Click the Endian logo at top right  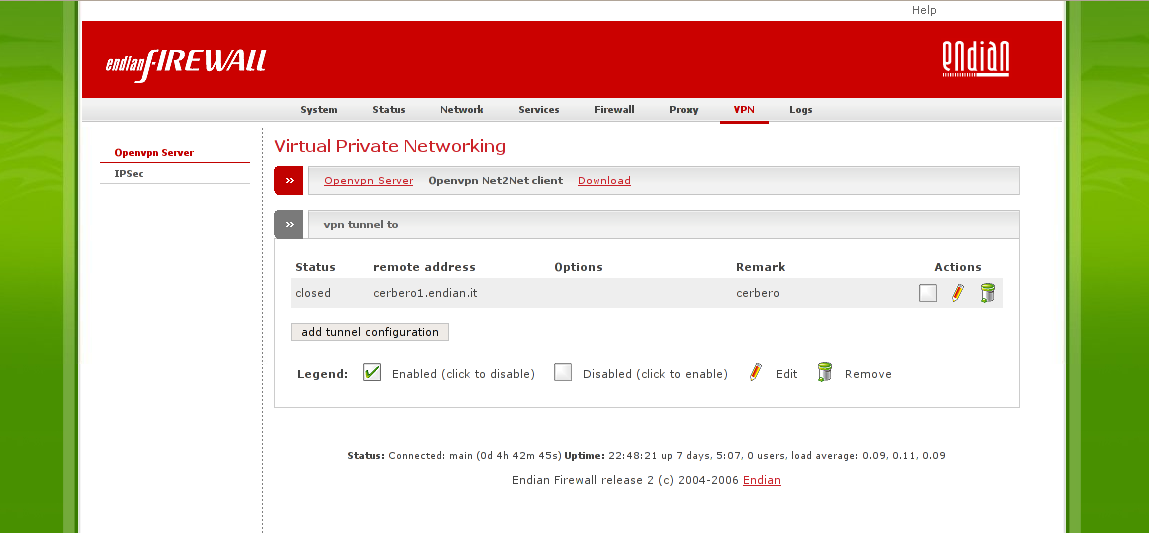tap(975, 59)
